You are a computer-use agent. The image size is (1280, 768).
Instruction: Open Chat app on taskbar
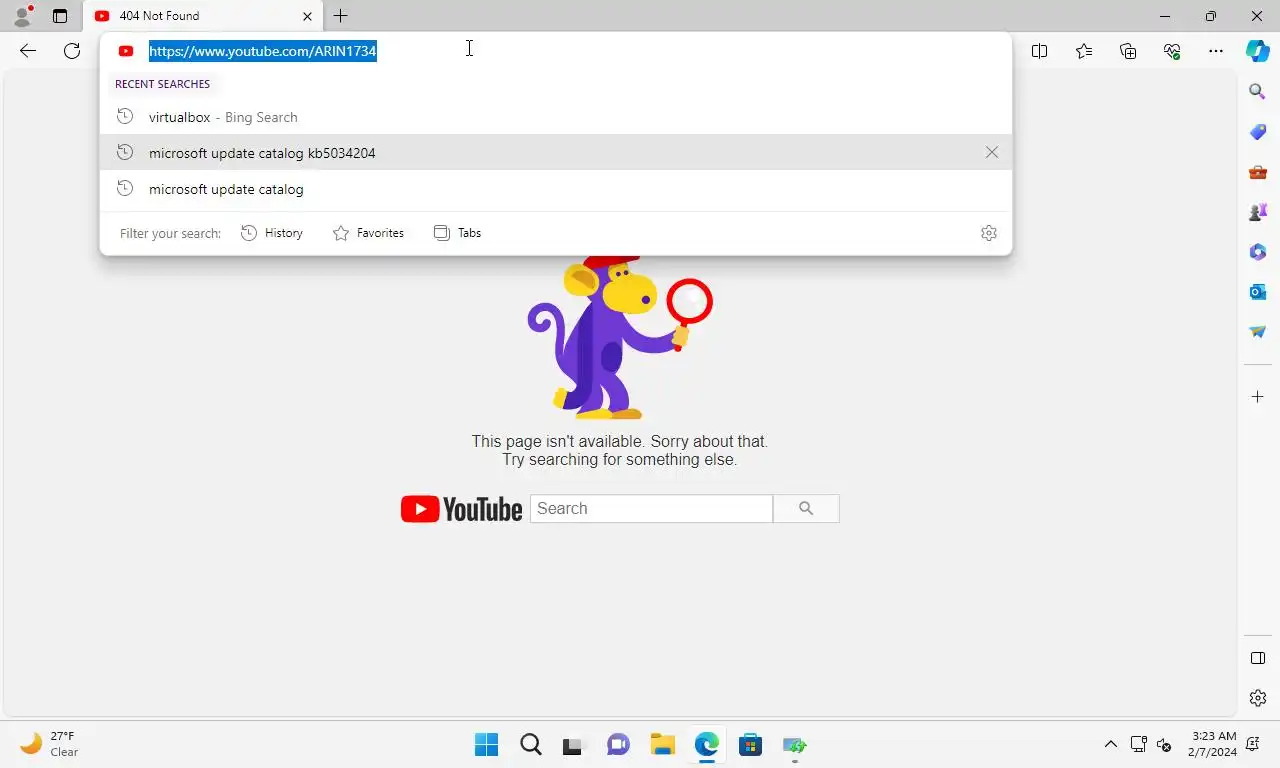618,744
